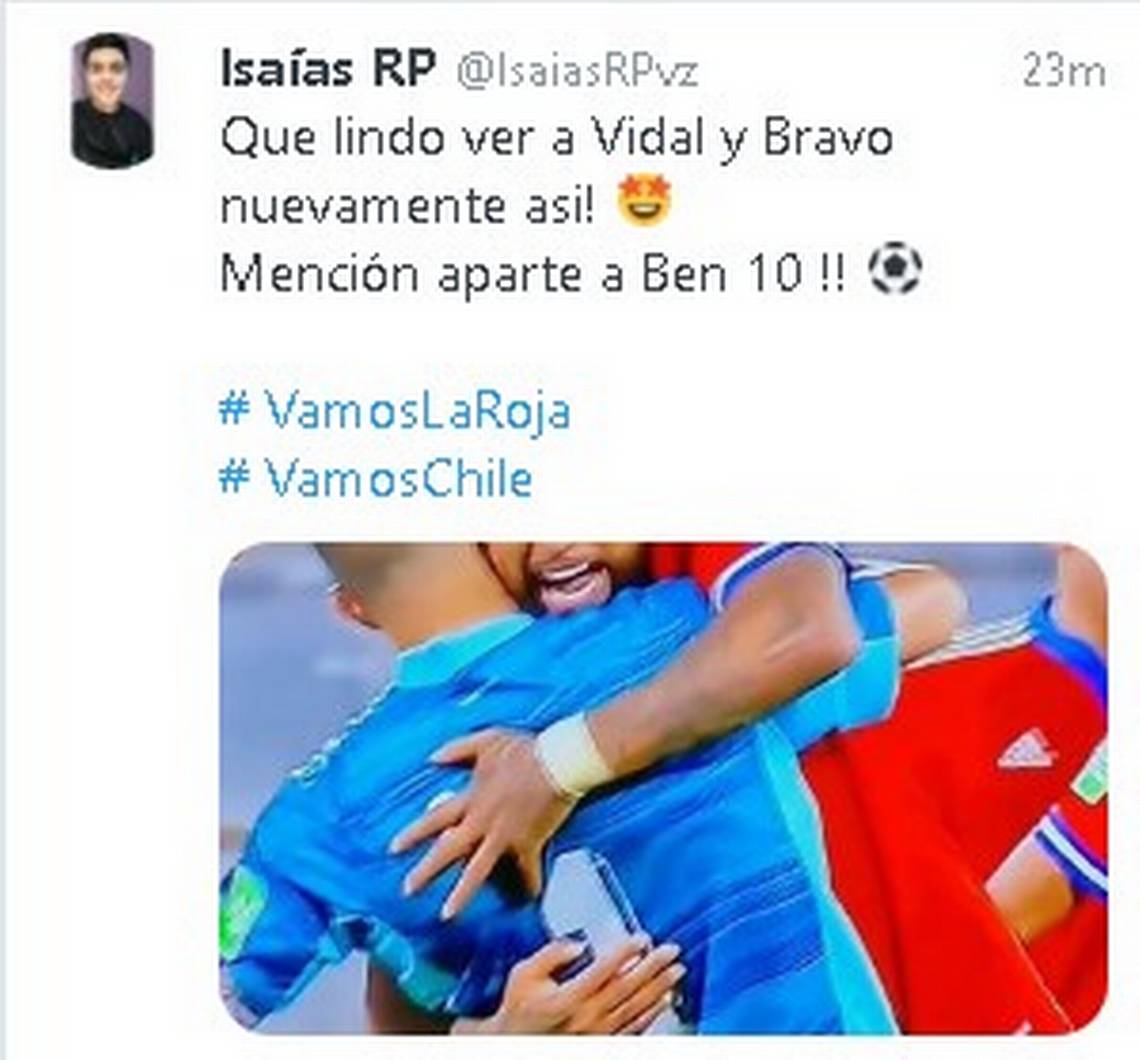Click the Adidas logo on the red jersey
The height and width of the screenshot is (1060, 1140).
[1027, 751]
